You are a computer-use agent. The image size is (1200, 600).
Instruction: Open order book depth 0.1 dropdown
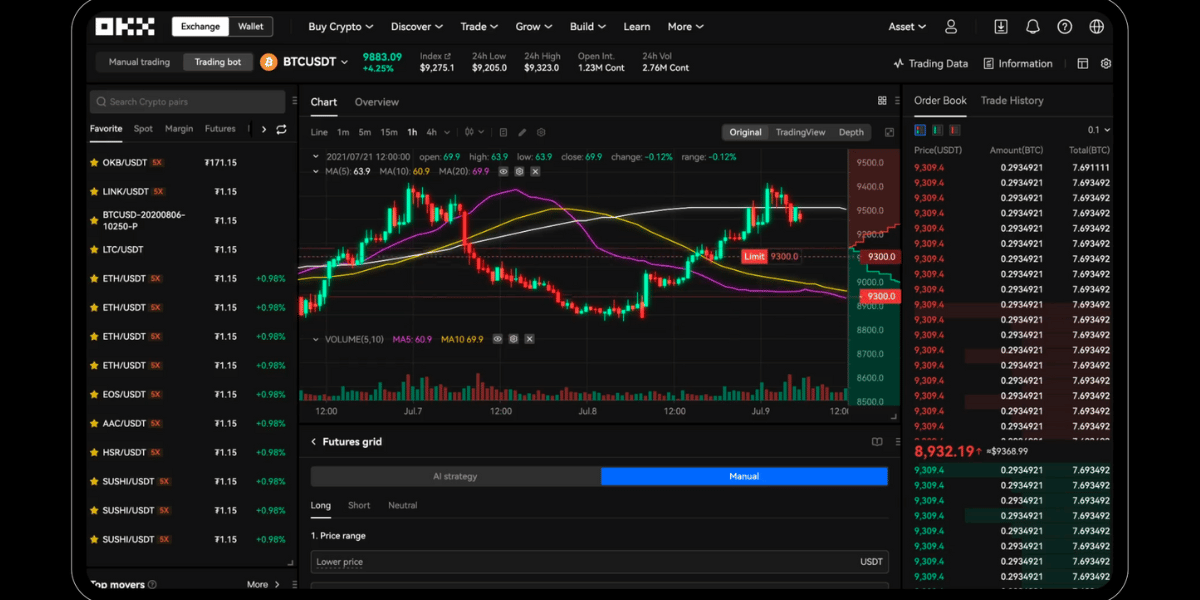pyautogui.click(x=1099, y=130)
